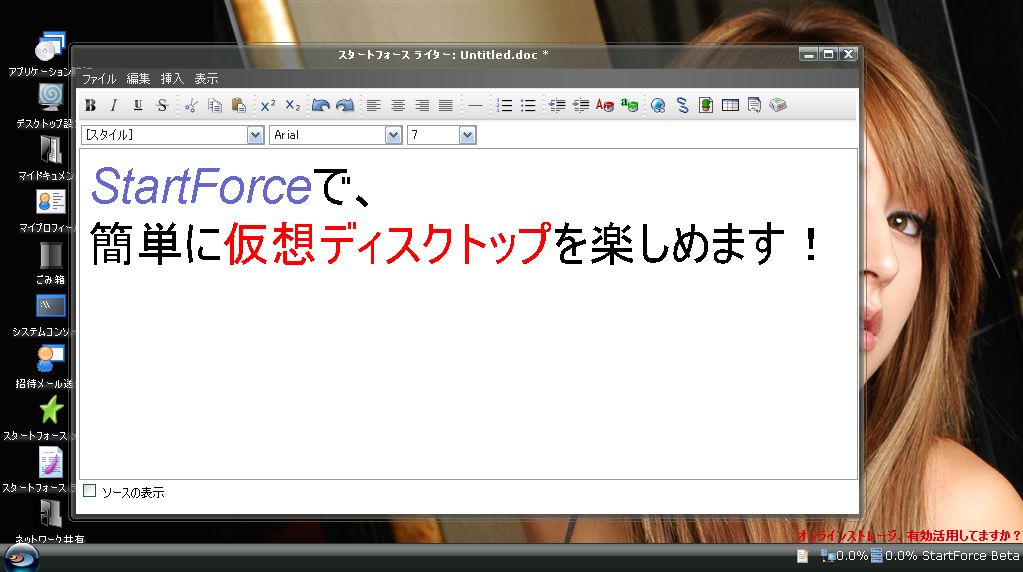Click the blue StartForce text in document
Viewport: 1023px width, 572px height.
[202, 187]
